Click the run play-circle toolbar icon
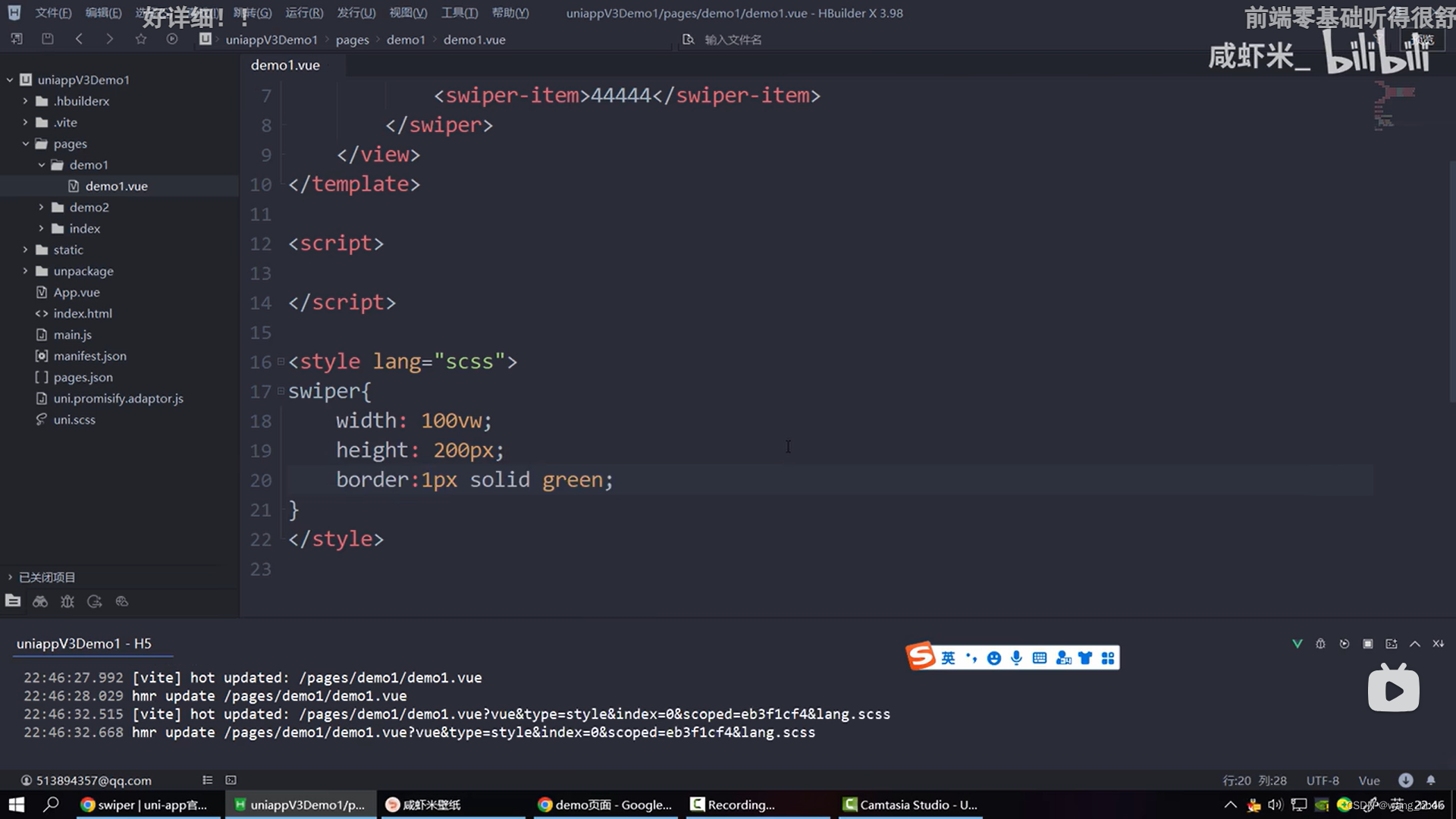The width and height of the screenshot is (1456, 819). (172, 39)
